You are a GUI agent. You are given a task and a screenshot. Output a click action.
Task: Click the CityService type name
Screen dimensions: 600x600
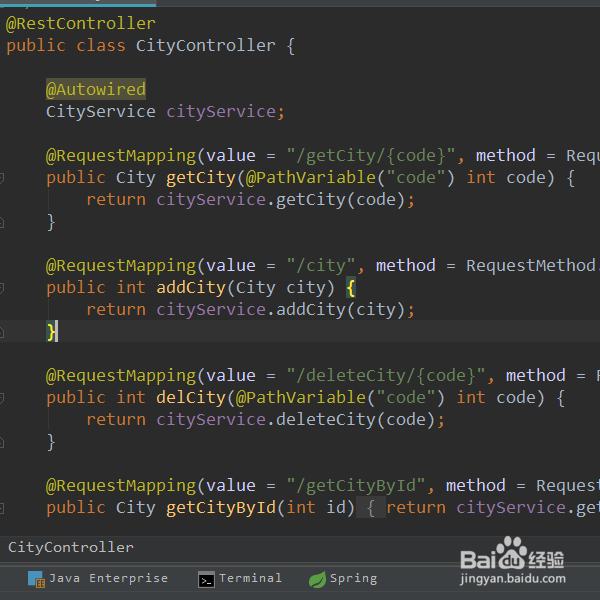[101, 112]
